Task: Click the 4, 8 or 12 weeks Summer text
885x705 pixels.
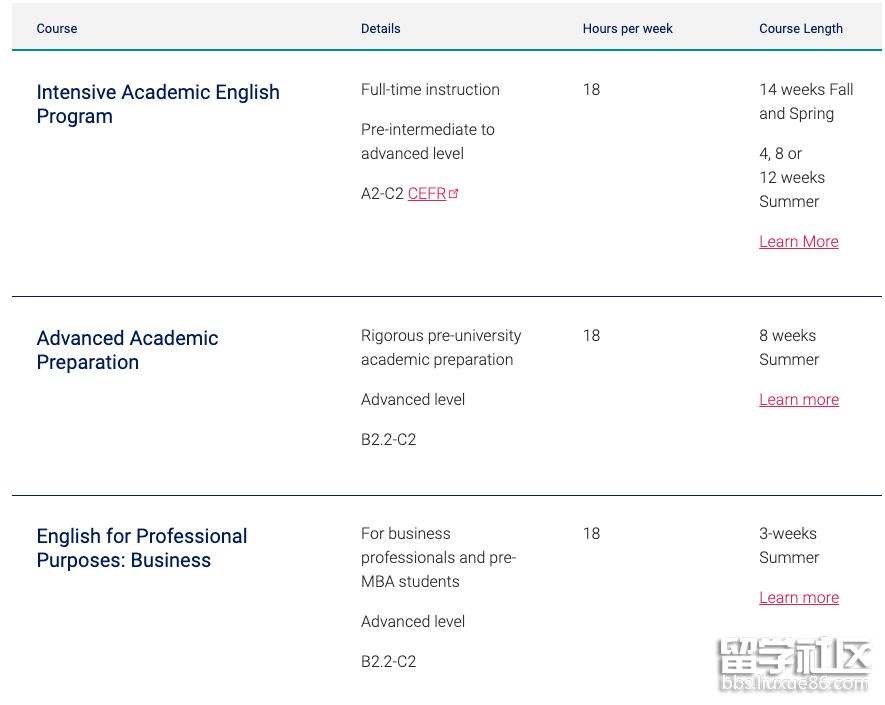Action: tap(790, 178)
